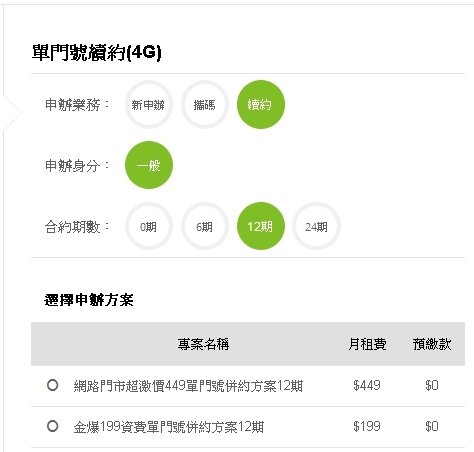Click the 專案名稱 column header
474x452 pixels.
tap(203, 344)
